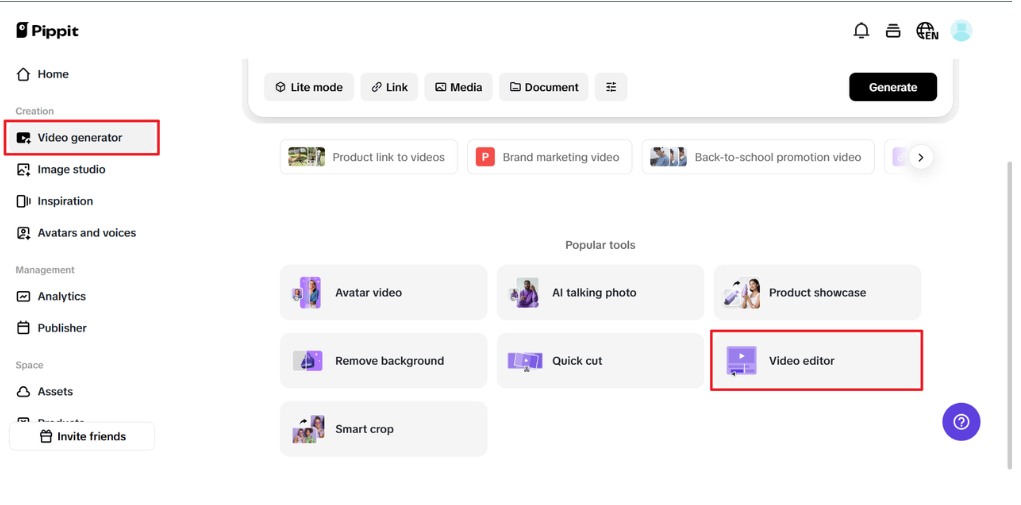Open the credits stack icon
The height and width of the screenshot is (505, 1021).
893,31
